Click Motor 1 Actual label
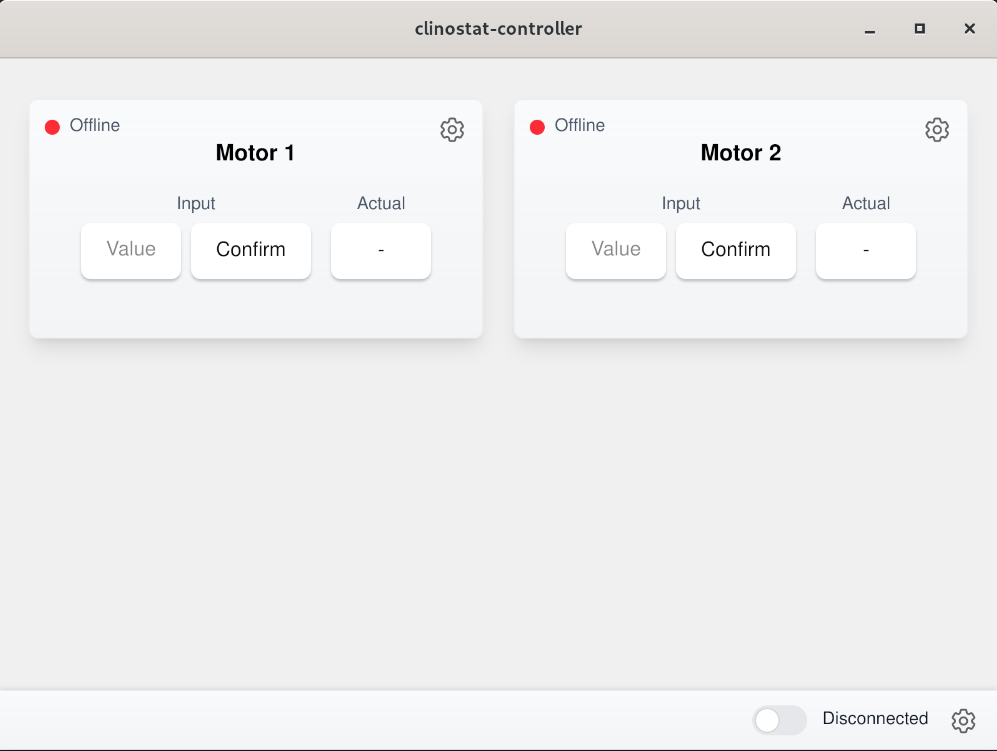997x751 pixels. tap(381, 203)
